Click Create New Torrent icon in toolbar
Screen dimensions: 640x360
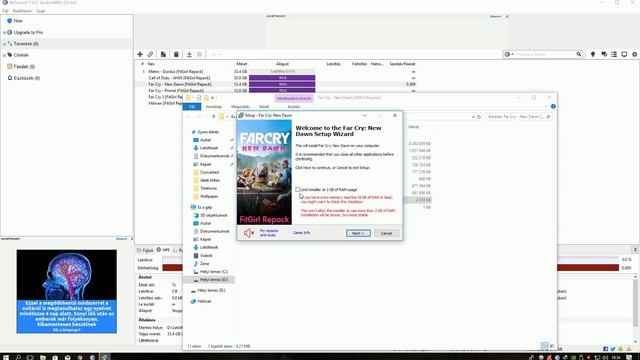pyautogui.click(x=163, y=54)
